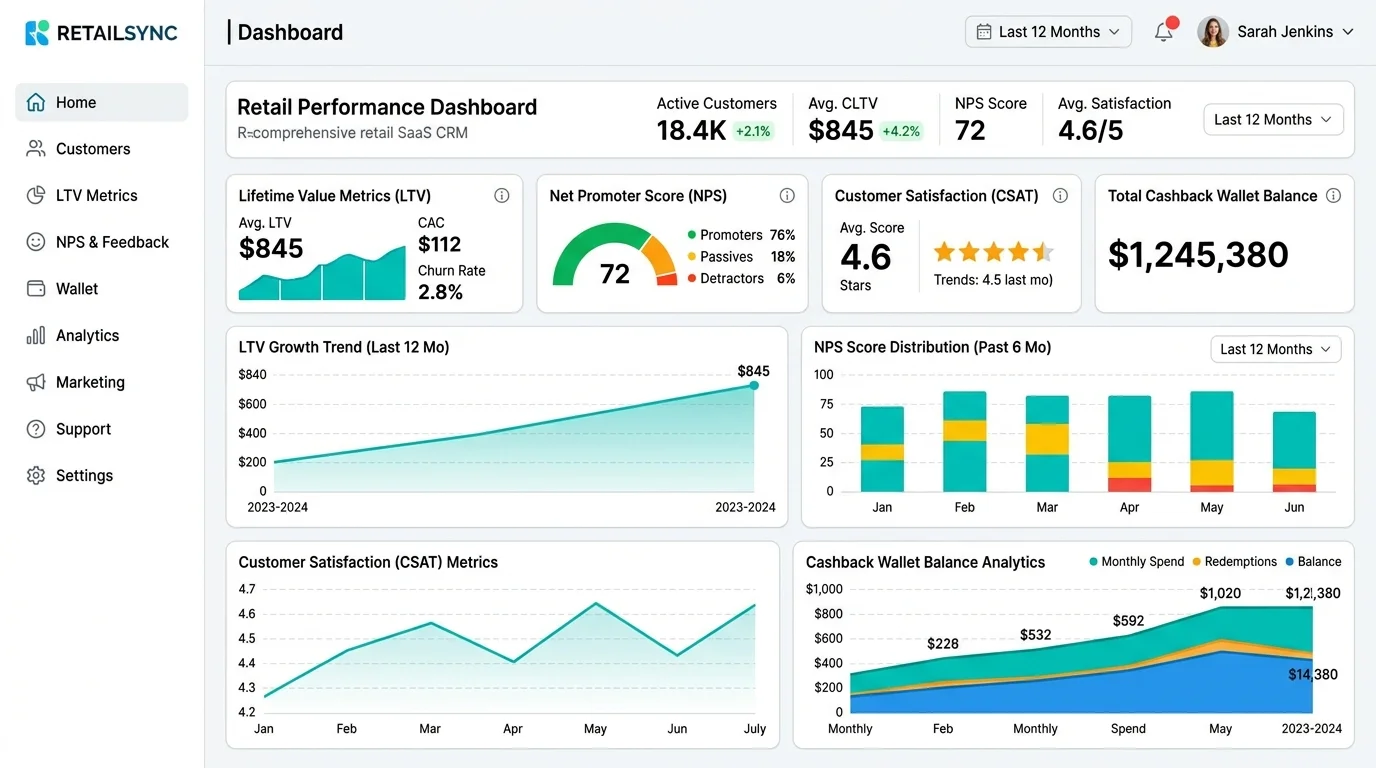
Task: Click the +4.2% Avg. CLTV badge
Action: [x=901, y=131]
